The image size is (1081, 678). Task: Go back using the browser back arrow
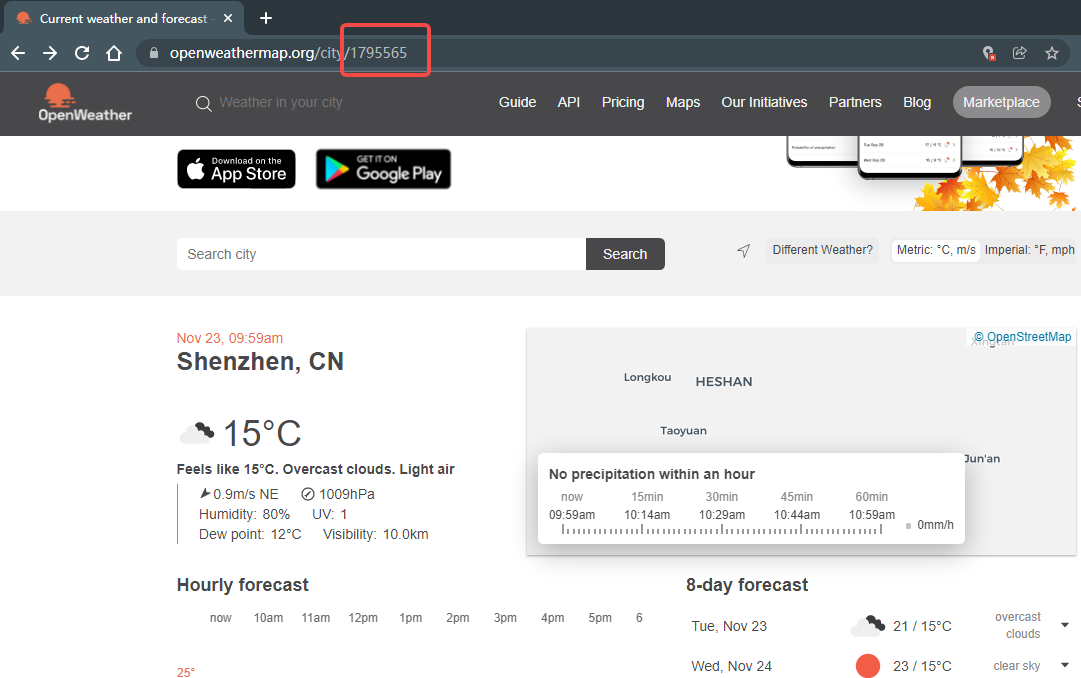coord(18,53)
